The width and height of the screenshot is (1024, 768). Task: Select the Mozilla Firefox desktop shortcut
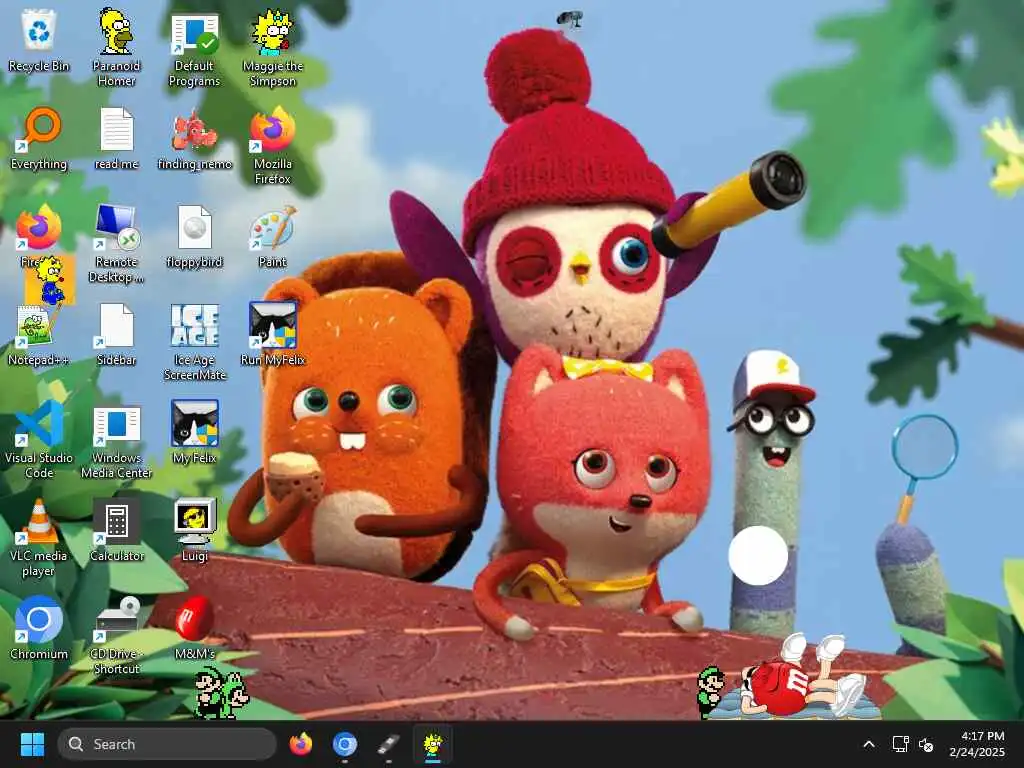(273, 145)
